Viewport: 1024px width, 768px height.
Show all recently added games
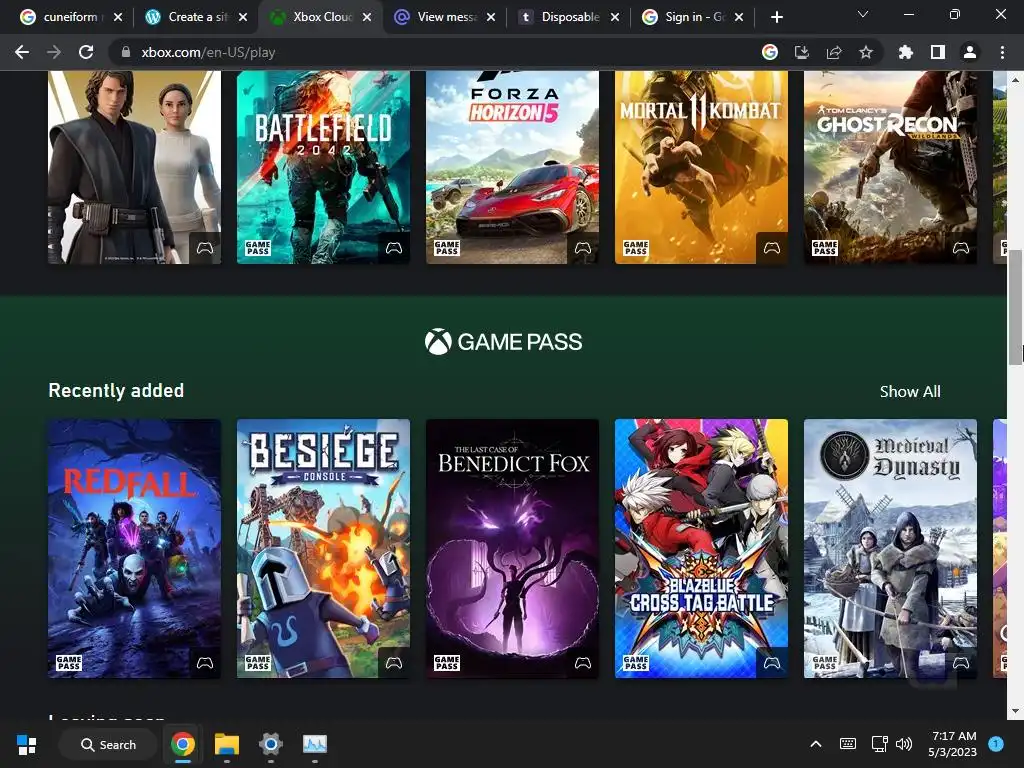coord(910,392)
